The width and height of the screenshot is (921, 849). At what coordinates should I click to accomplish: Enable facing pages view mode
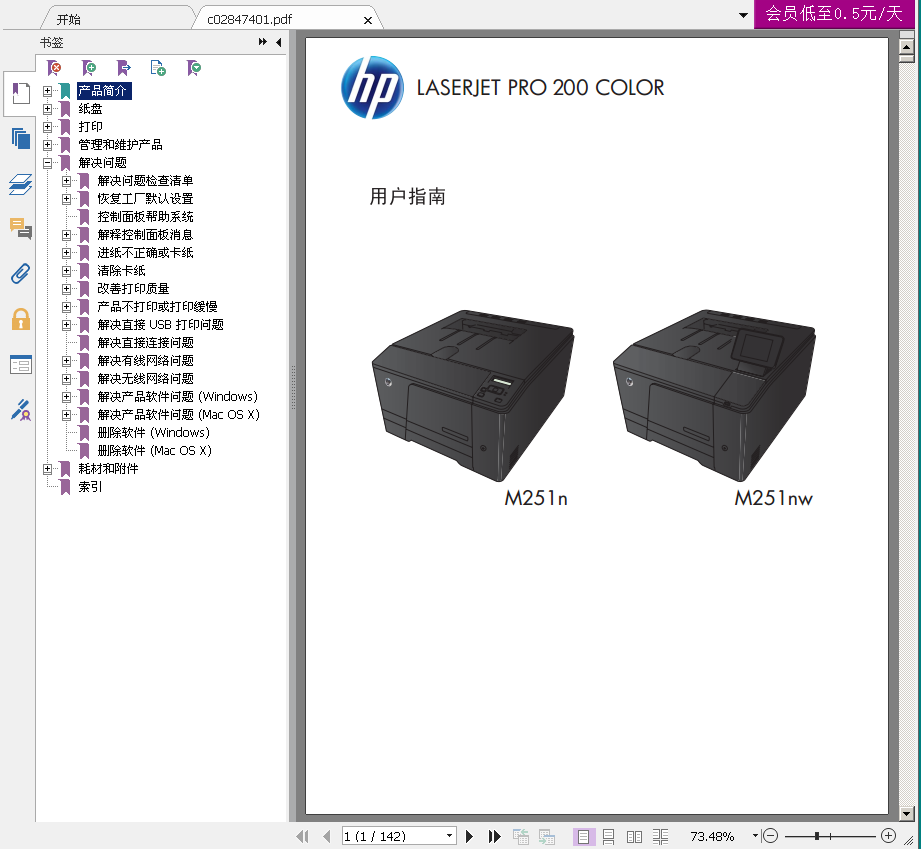coord(634,836)
